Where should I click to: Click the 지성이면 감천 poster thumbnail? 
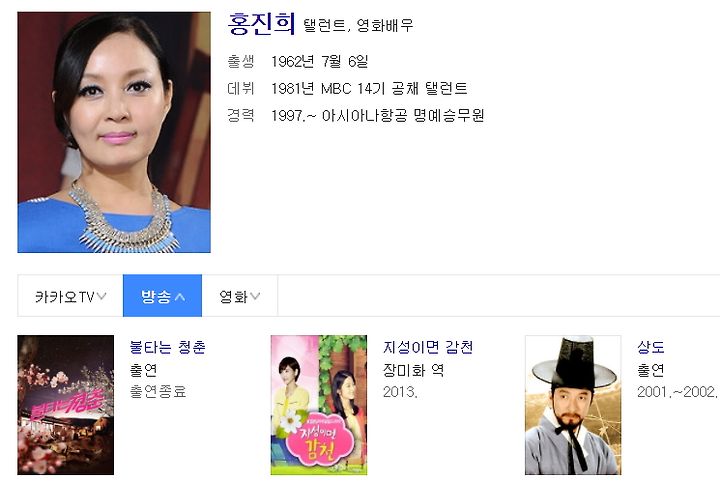click(x=319, y=405)
